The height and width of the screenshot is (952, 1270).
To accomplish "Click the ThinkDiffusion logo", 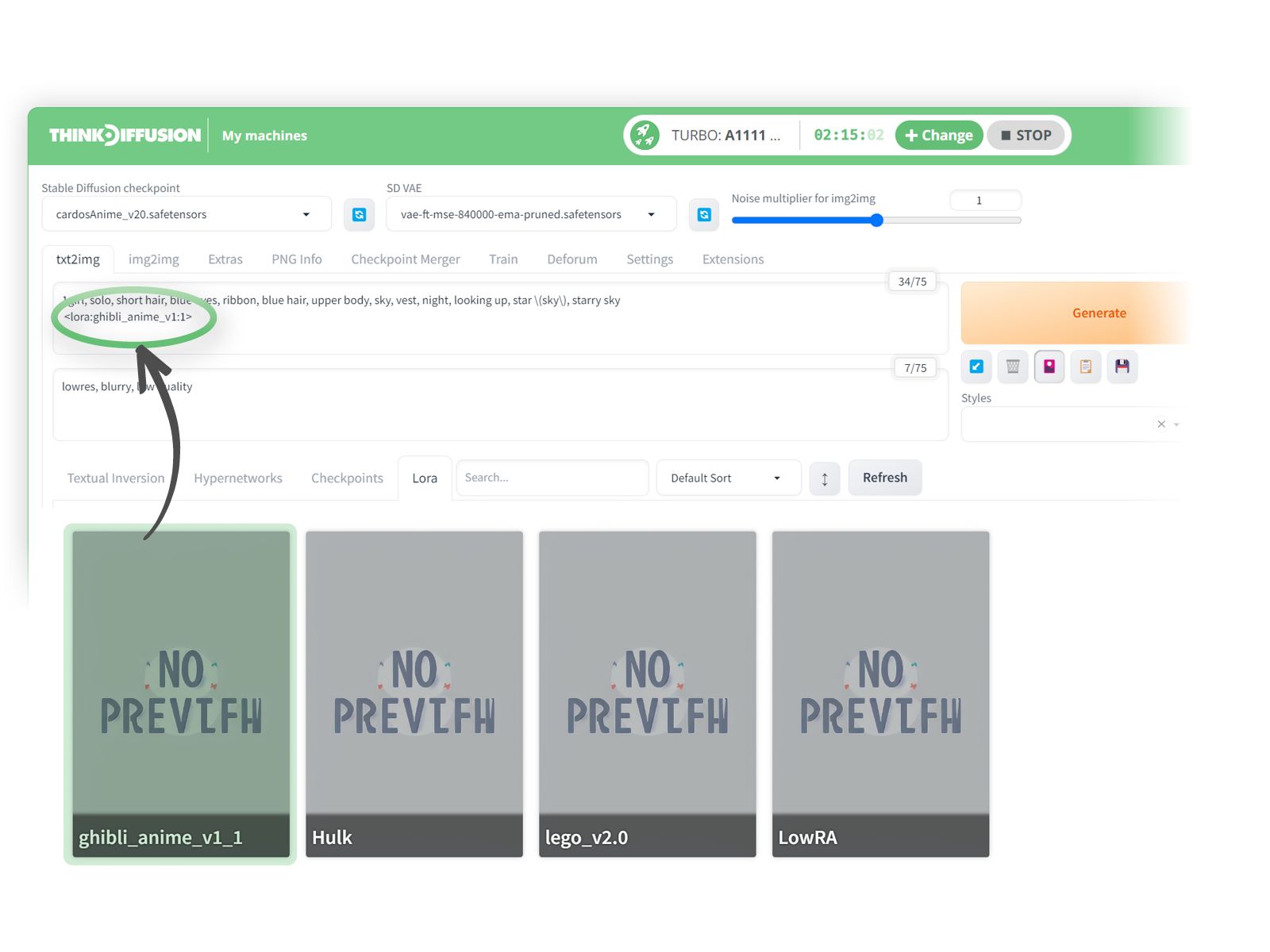I will (x=125, y=136).
